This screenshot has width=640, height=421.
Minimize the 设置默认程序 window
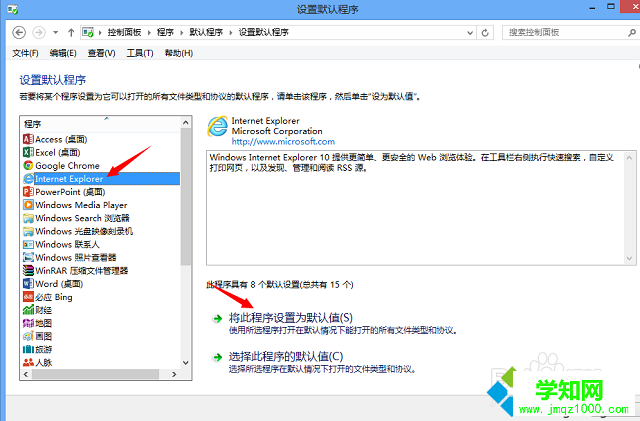point(592,8)
